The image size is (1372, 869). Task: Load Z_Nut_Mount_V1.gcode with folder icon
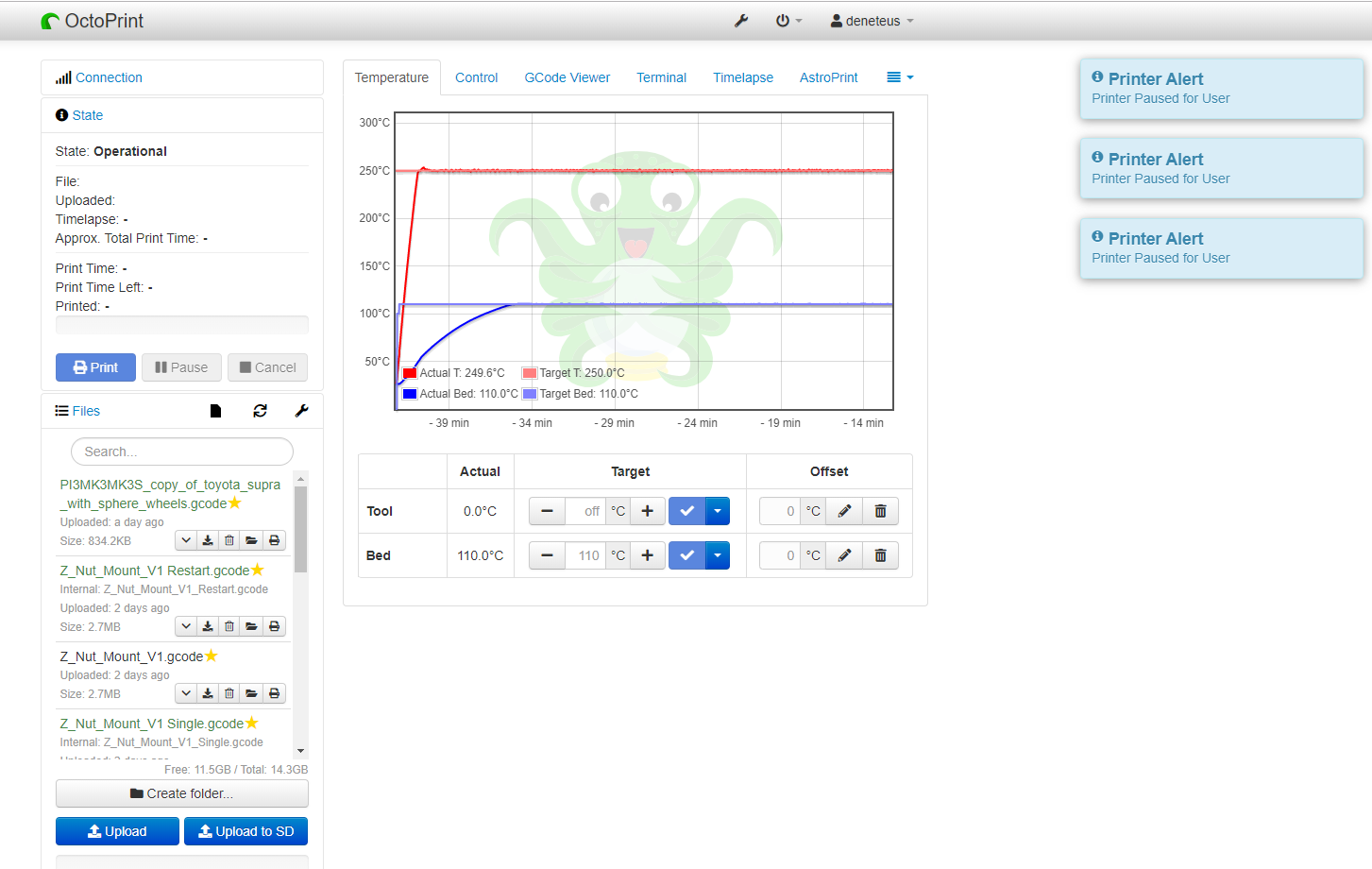point(251,693)
